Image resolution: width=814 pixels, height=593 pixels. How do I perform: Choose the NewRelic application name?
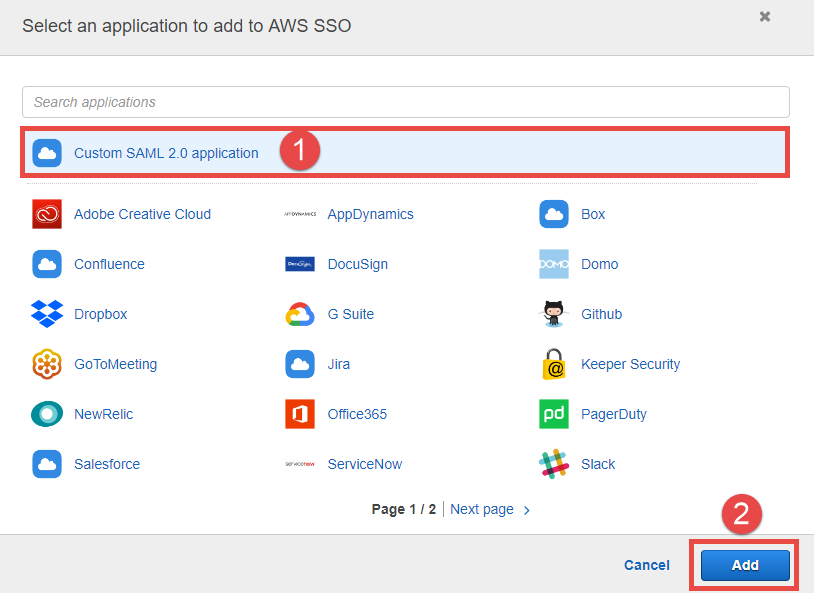click(103, 414)
